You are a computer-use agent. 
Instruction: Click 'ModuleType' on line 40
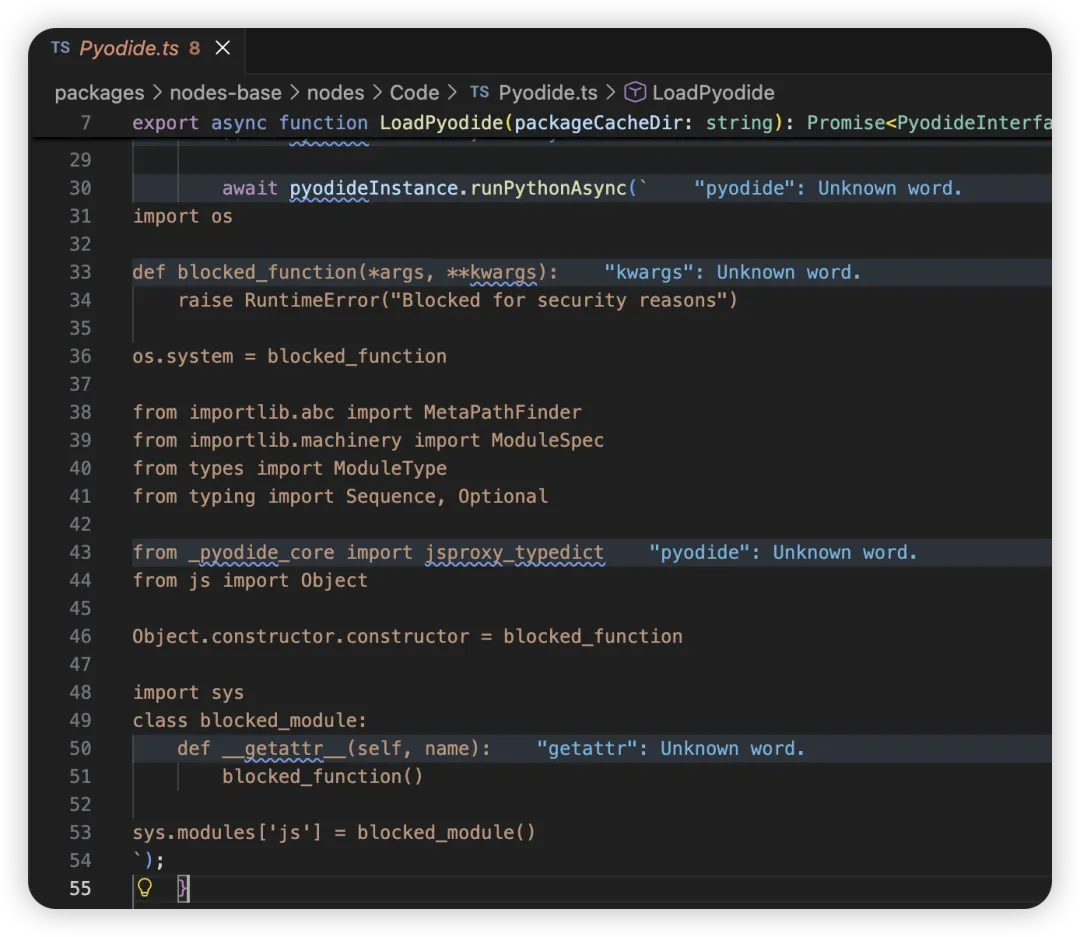pyautogui.click(x=391, y=468)
